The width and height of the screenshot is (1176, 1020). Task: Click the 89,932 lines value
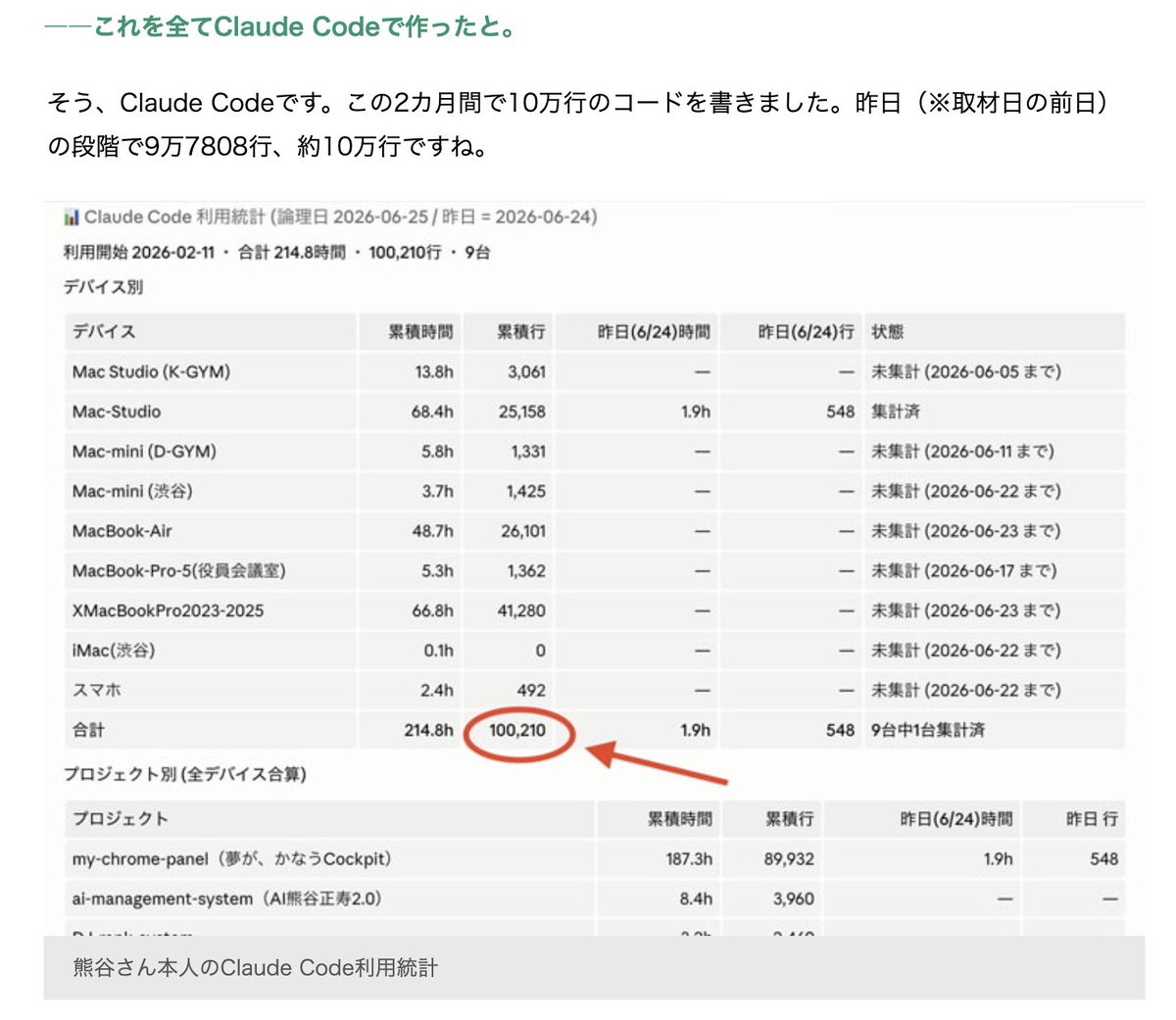point(789,859)
